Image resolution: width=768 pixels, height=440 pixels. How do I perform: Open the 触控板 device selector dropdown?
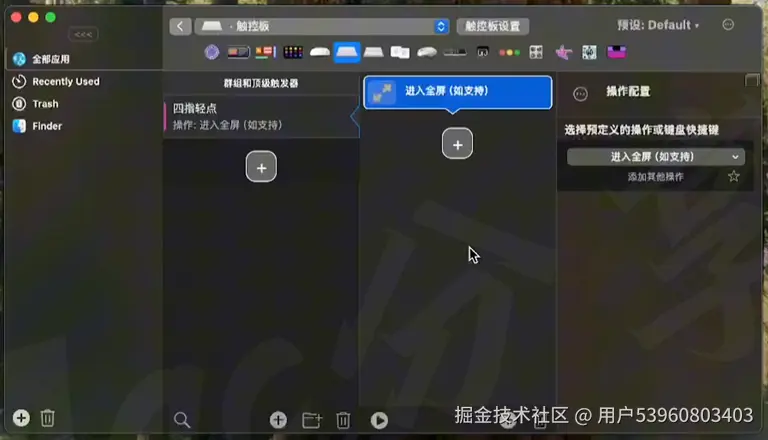pos(322,26)
